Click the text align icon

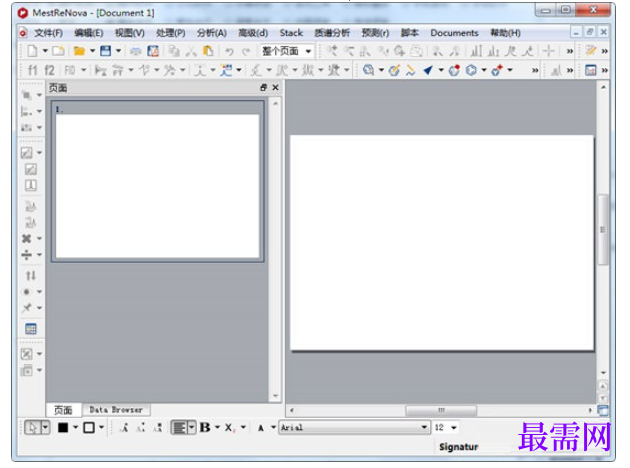coord(179,428)
